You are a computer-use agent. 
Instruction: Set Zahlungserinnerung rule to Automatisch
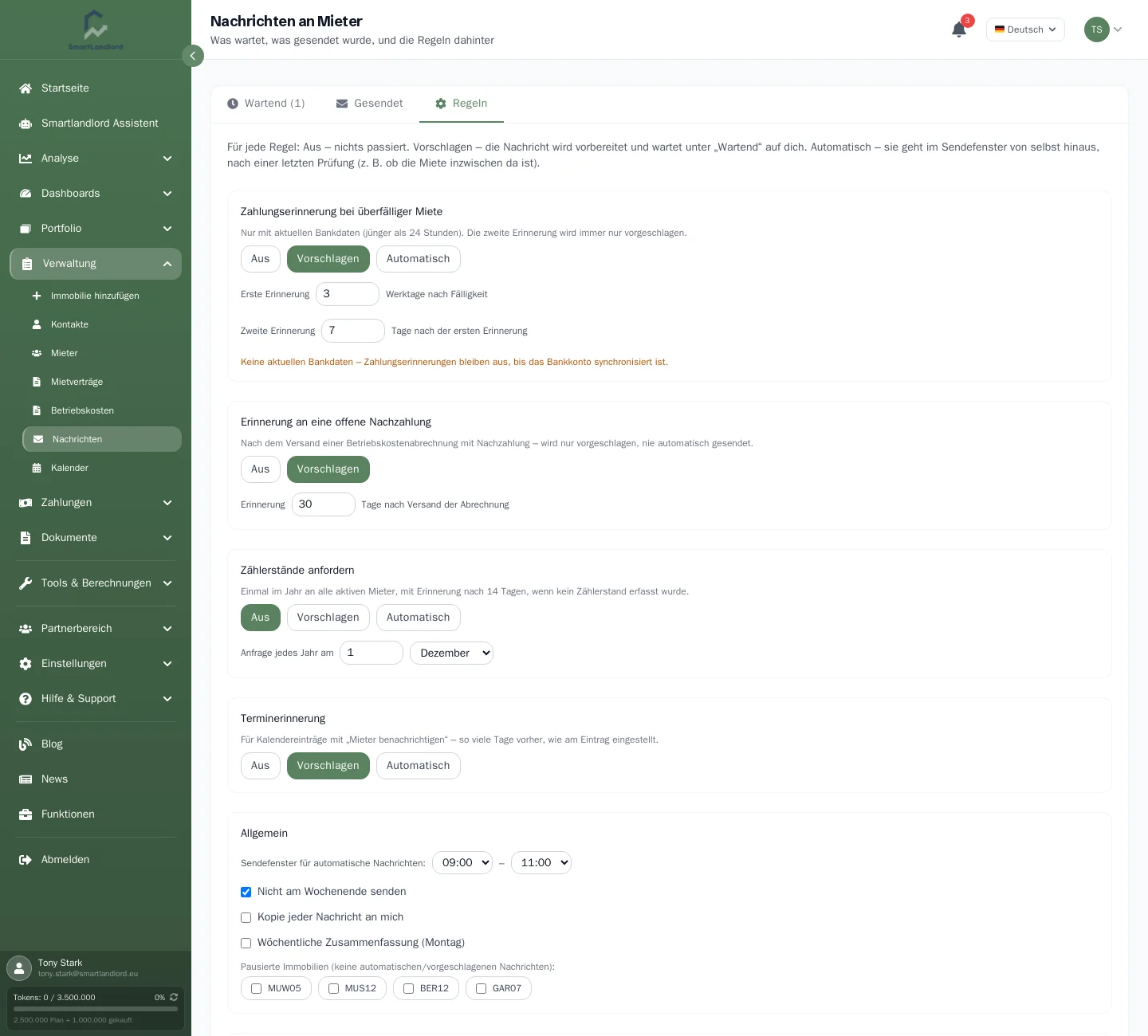[x=418, y=259]
